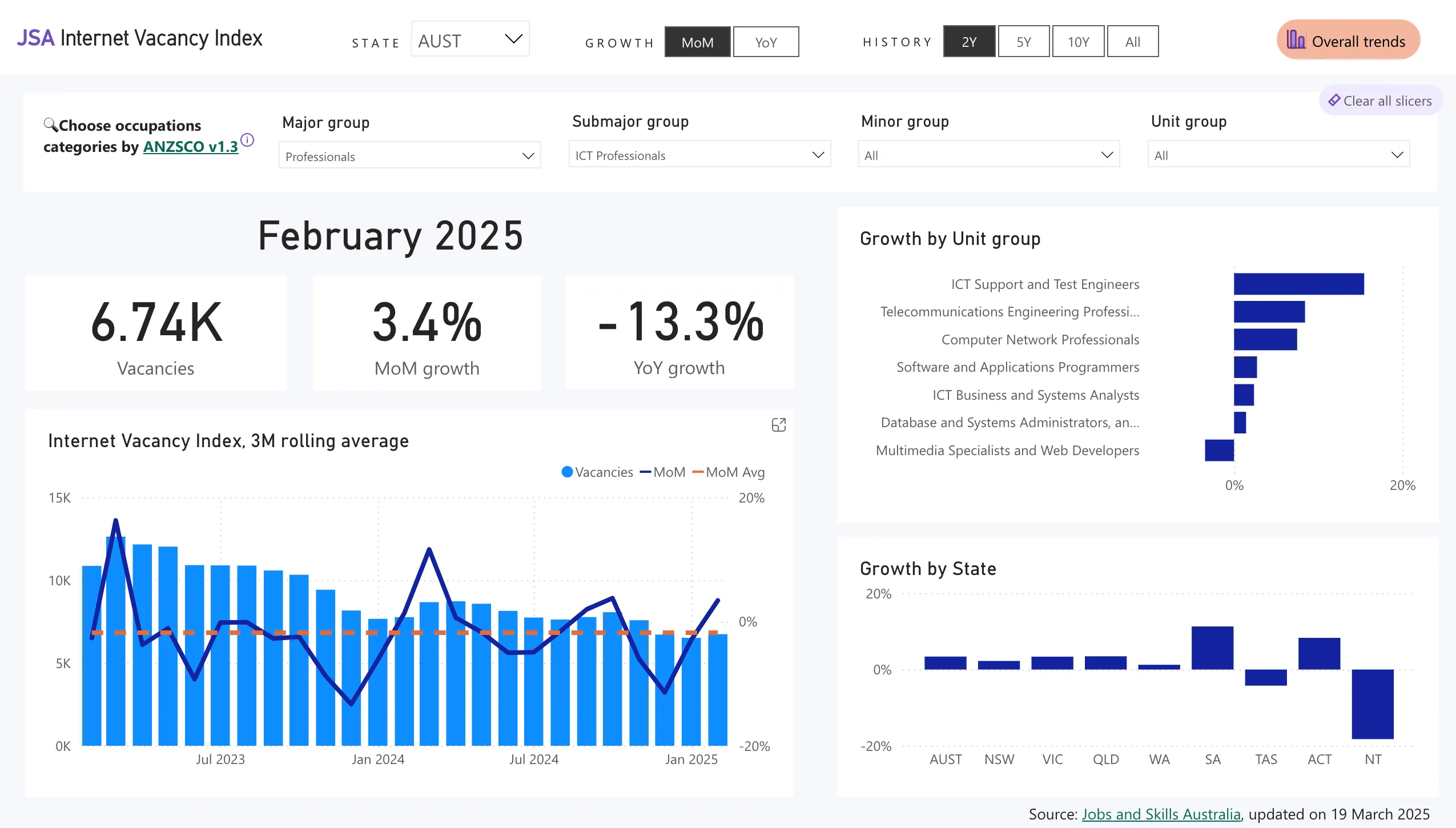Click the magnifier icon near Choose occupations
The image size is (1456, 828).
50,124
